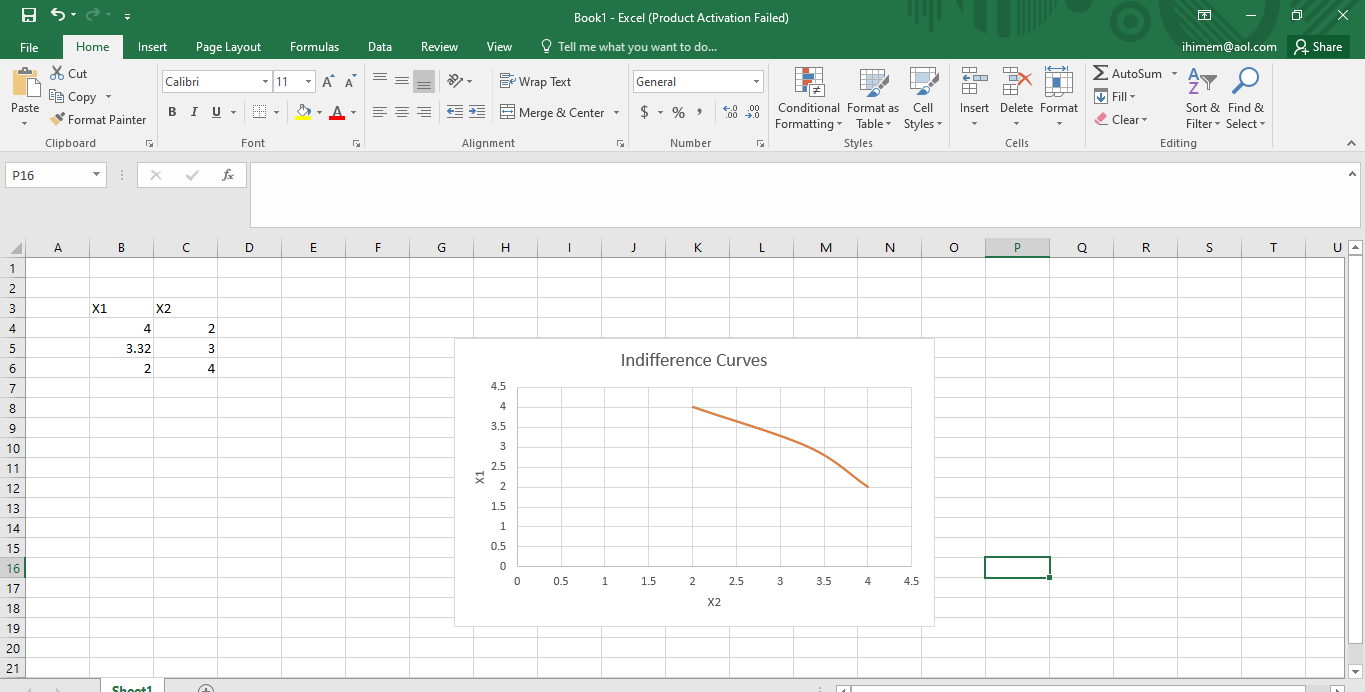The width and height of the screenshot is (1365, 692).
Task: Toggle Italic formatting
Action: pyautogui.click(x=194, y=112)
